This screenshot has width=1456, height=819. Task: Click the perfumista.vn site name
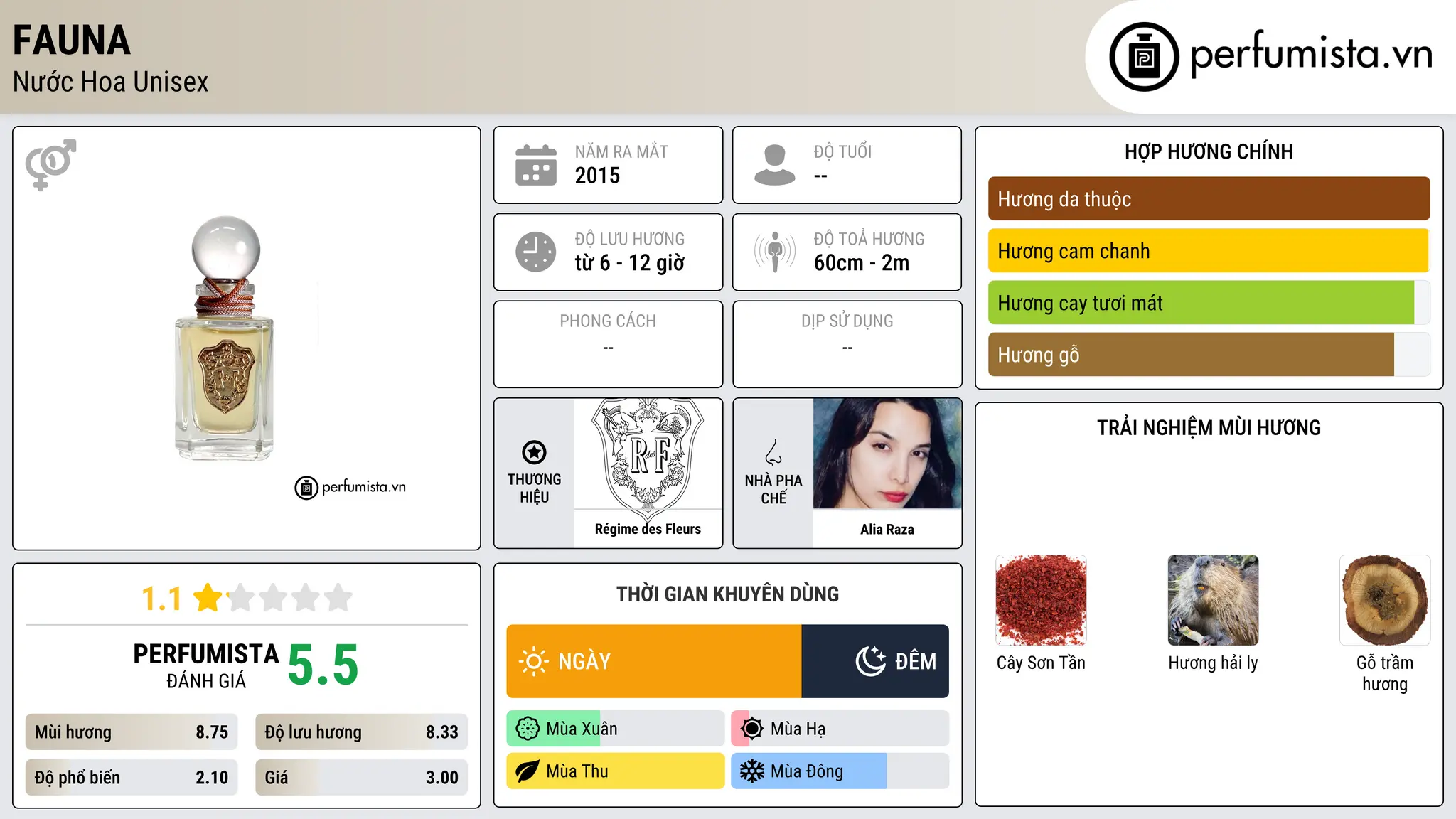[x=1312, y=54]
